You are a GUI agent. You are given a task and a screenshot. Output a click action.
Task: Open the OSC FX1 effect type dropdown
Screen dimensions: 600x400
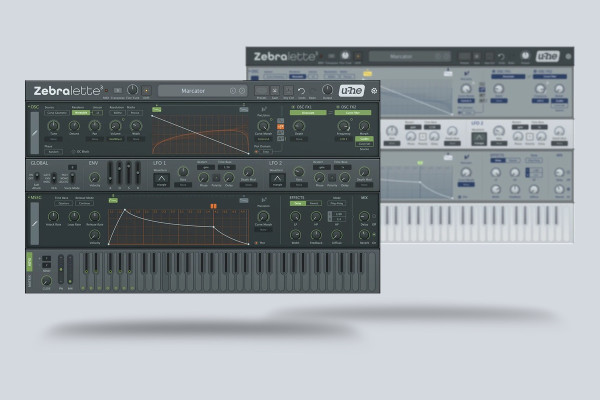pos(308,113)
